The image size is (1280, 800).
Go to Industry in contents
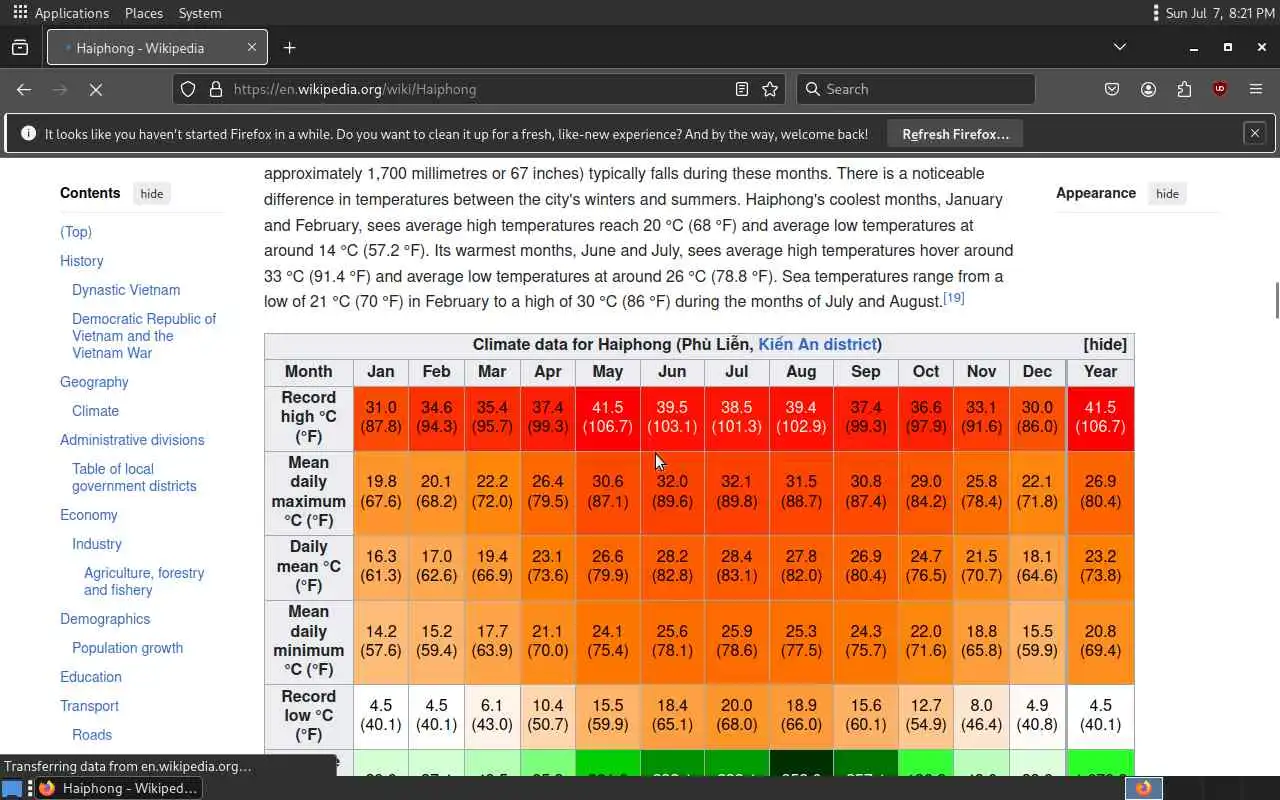(x=97, y=544)
